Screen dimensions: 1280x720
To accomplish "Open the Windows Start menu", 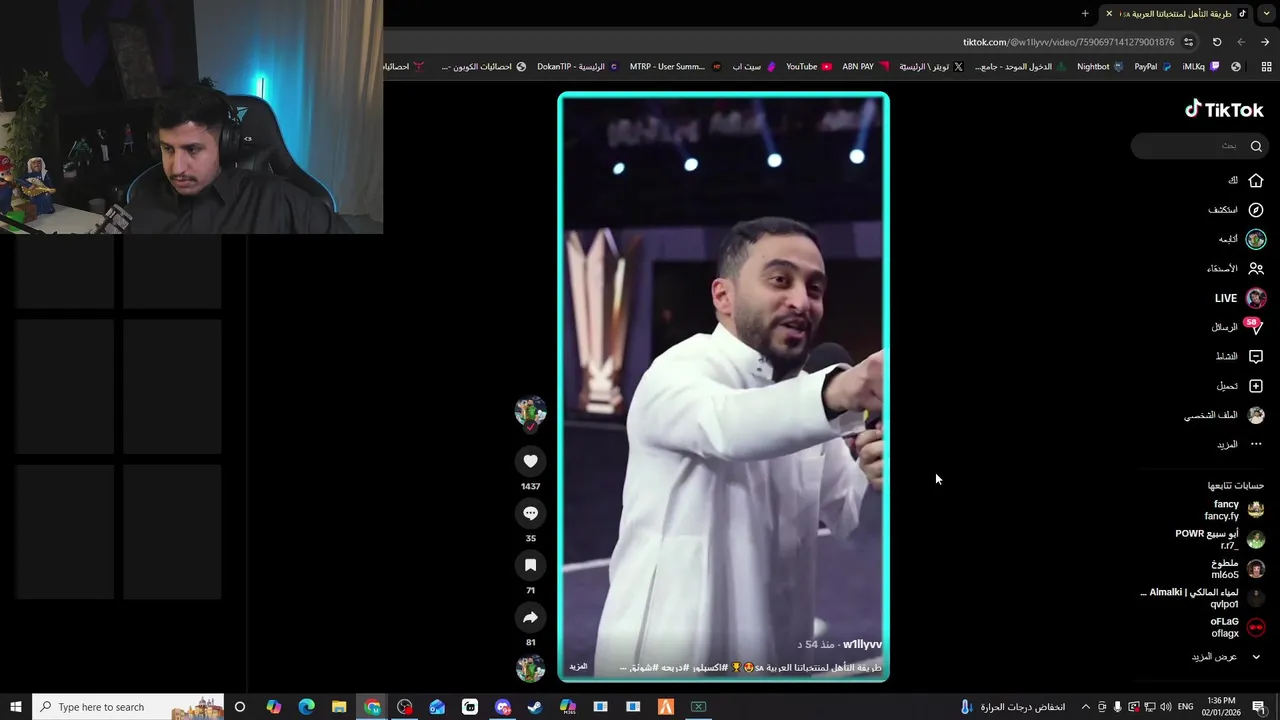I will (x=16, y=707).
